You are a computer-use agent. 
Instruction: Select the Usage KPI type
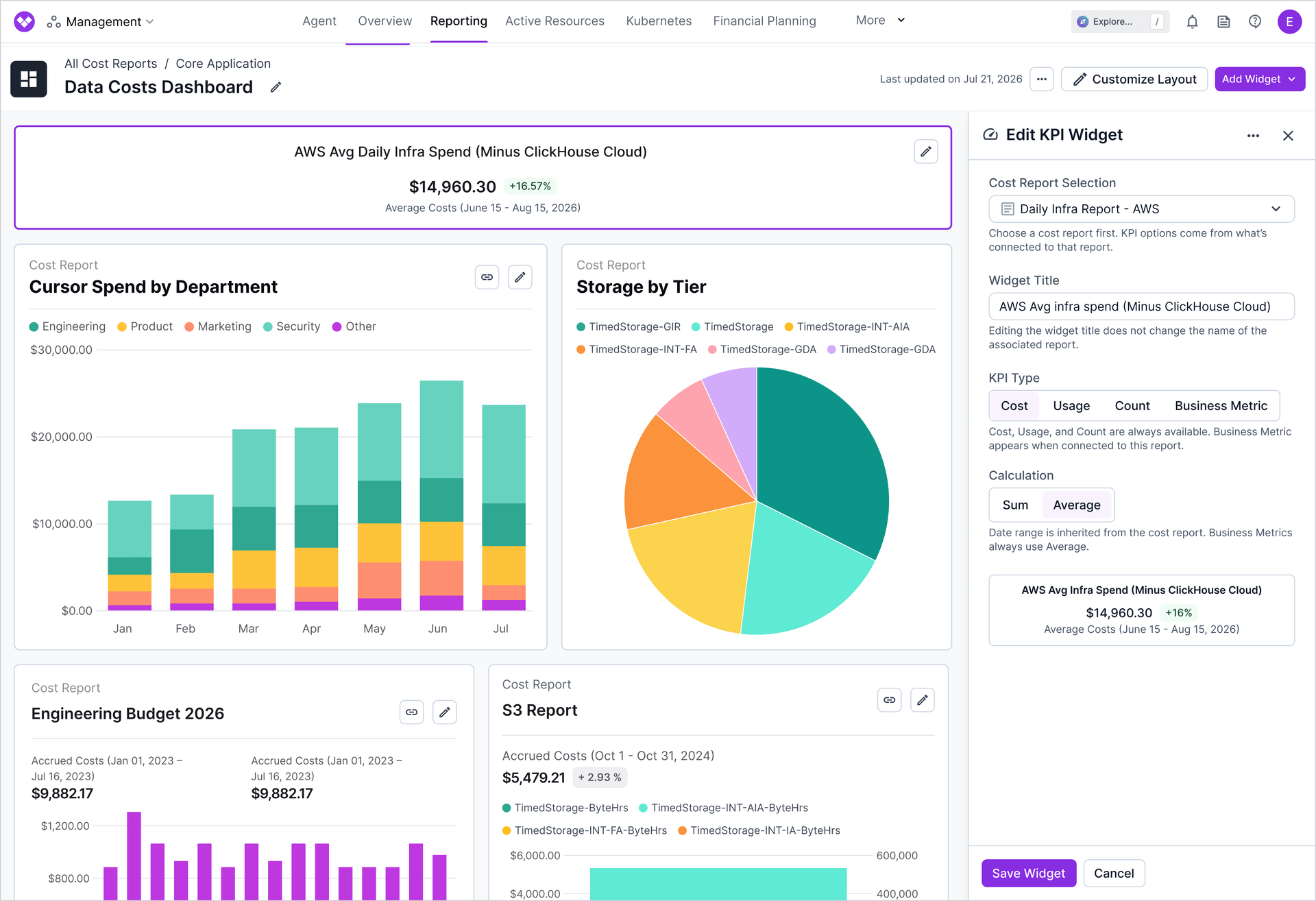[1071, 406]
